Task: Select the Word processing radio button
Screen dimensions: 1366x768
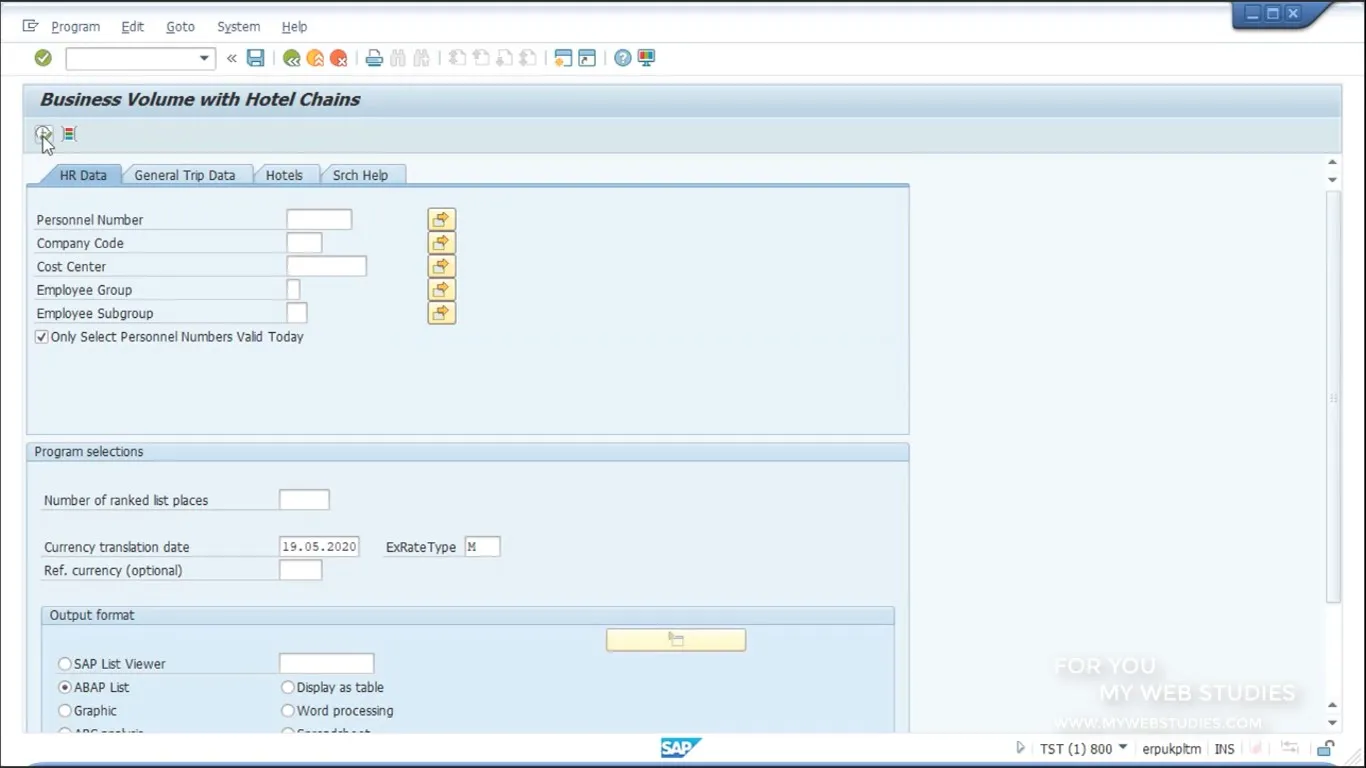Action: [x=288, y=711]
